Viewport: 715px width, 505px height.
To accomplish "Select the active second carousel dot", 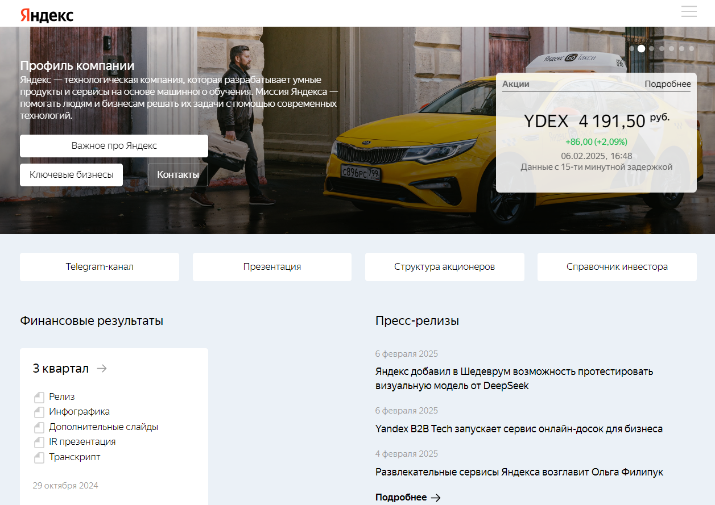I will 641,48.
